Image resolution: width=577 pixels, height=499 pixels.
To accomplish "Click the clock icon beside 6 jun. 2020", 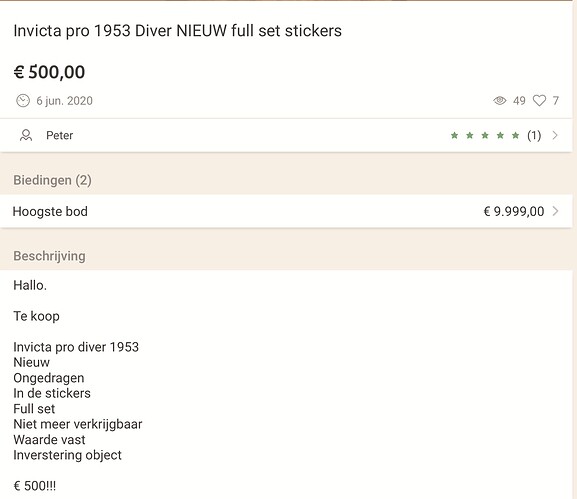I will (x=23, y=100).
